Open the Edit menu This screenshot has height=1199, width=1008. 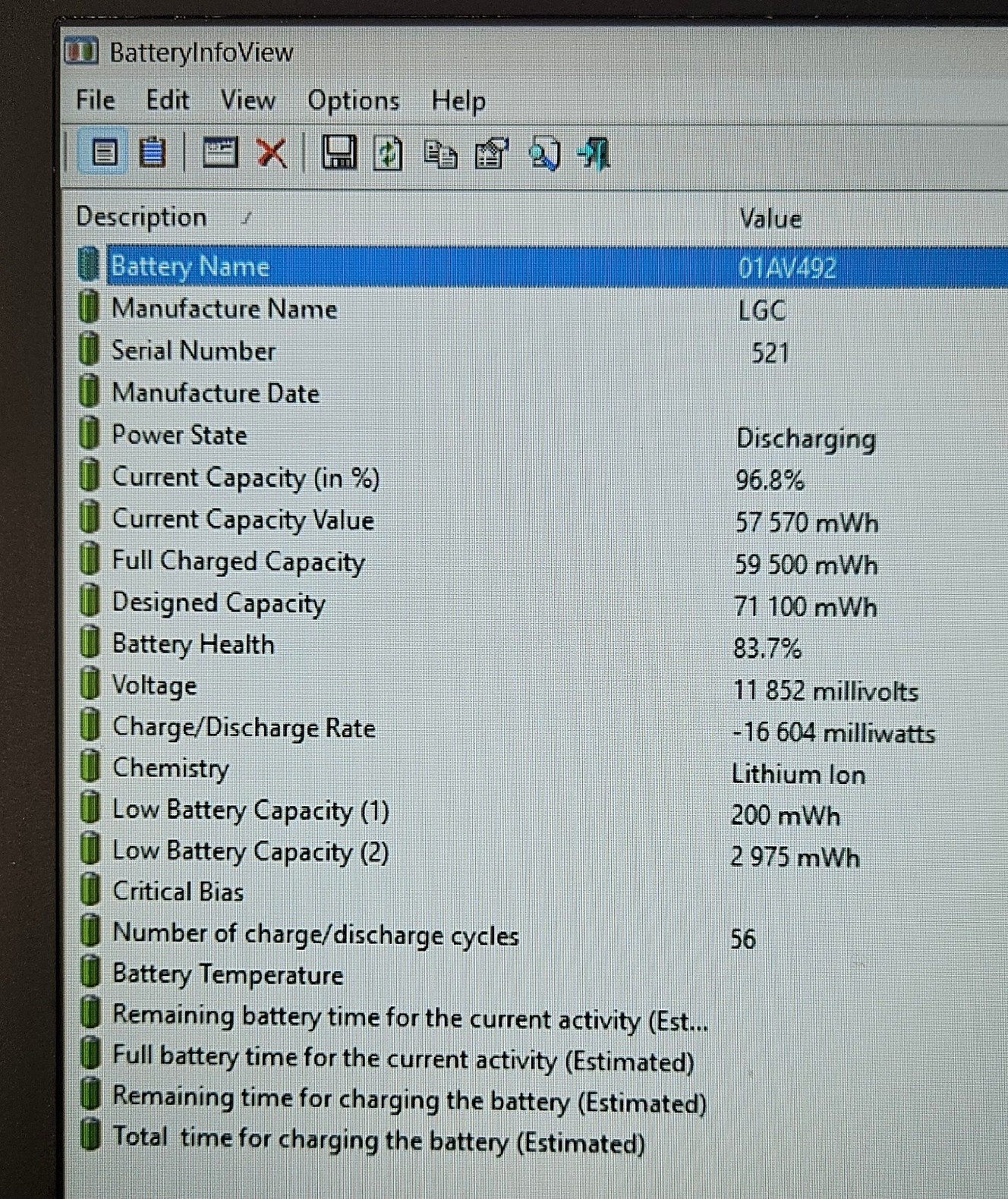point(167,99)
